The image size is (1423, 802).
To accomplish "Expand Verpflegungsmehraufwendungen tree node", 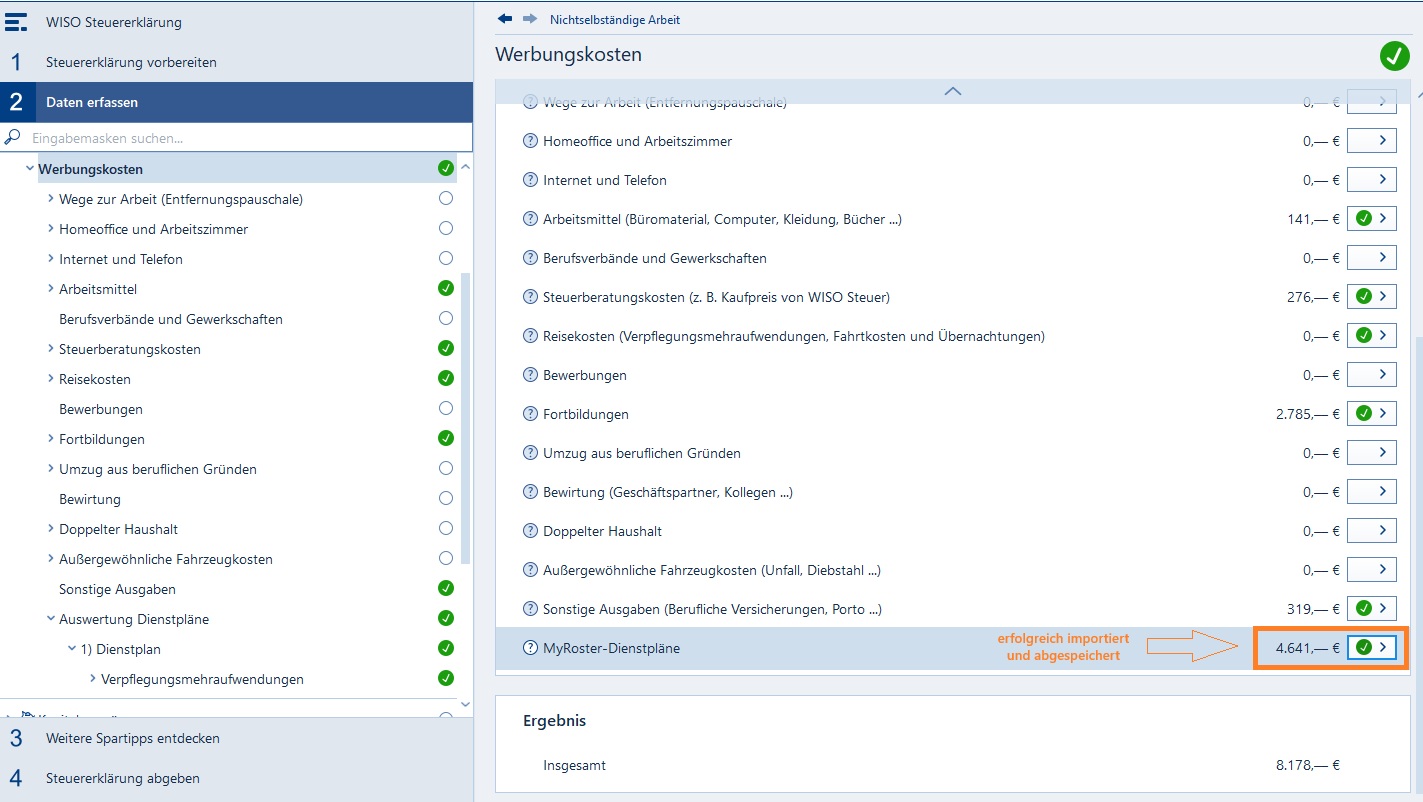I will click(93, 679).
